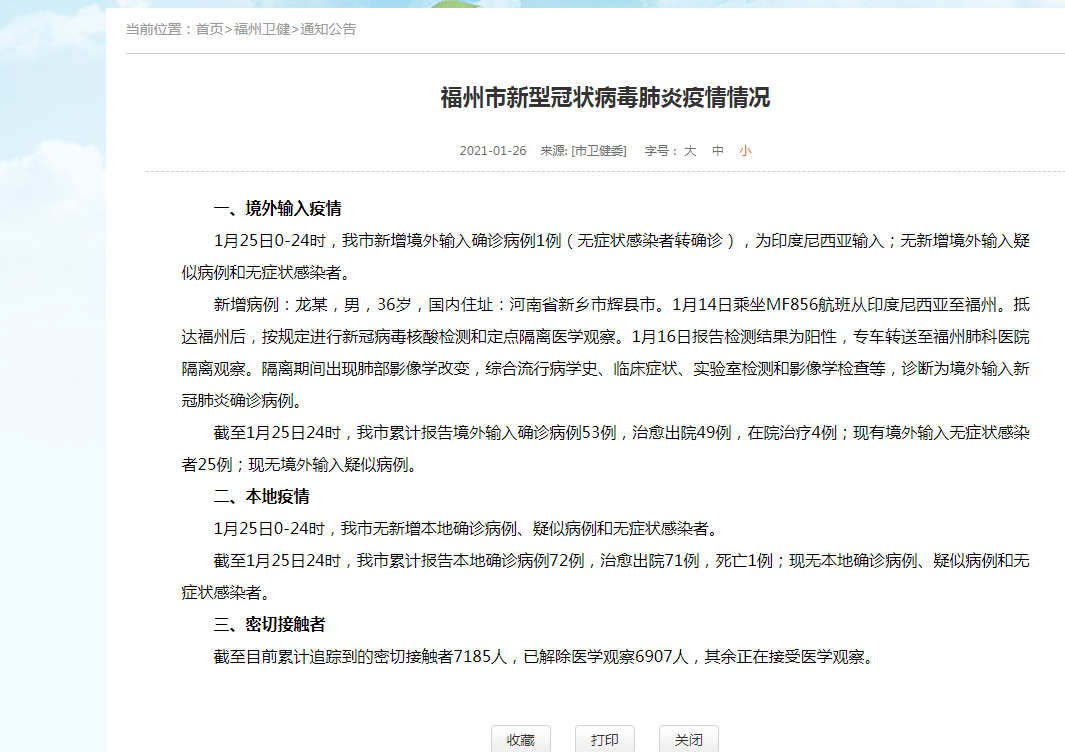Click the 打印 button
This screenshot has width=1065, height=752.
tap(604, 739)
